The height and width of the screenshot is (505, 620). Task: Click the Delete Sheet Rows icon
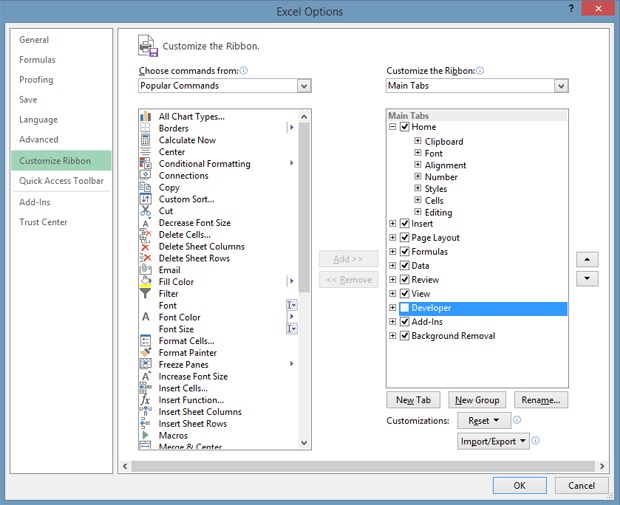click(x=146, y=258)
